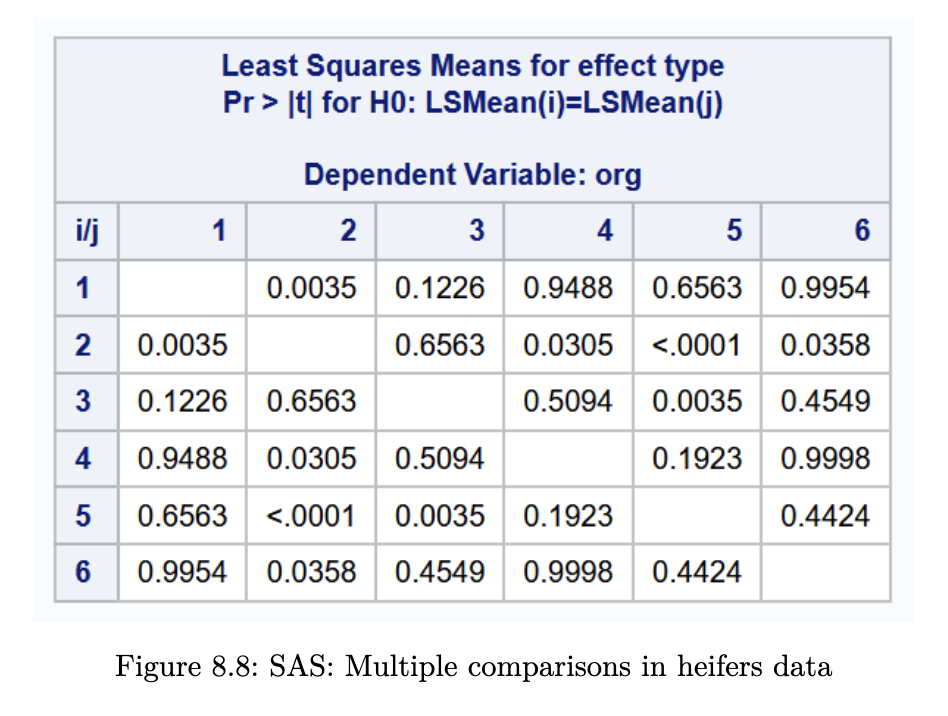The width and height of the screenshot is (948, 716).
Task: Click the 0.9998 cell in row 4
Action: [825, 458]
